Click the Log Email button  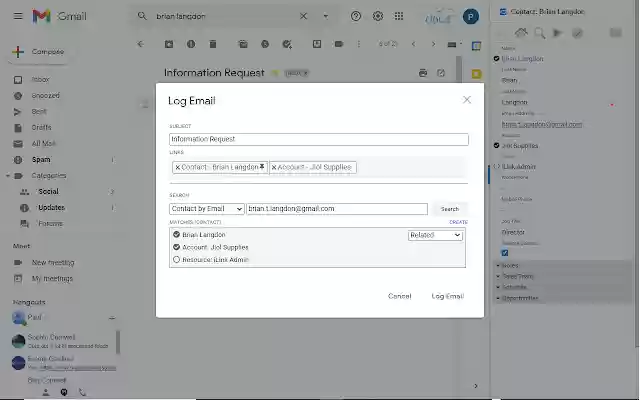[447, 296]
